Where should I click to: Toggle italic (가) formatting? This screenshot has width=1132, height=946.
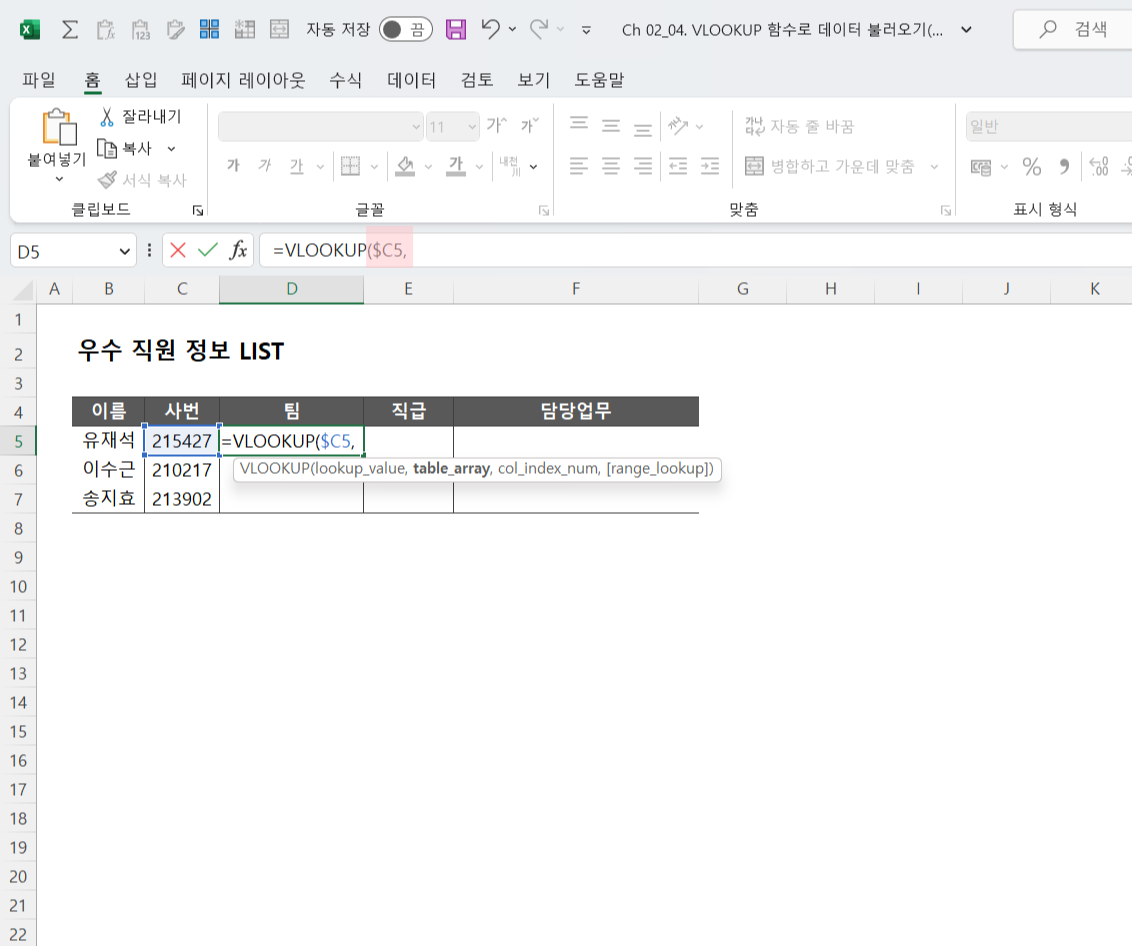pyautogui.click(x=265, y=166)
